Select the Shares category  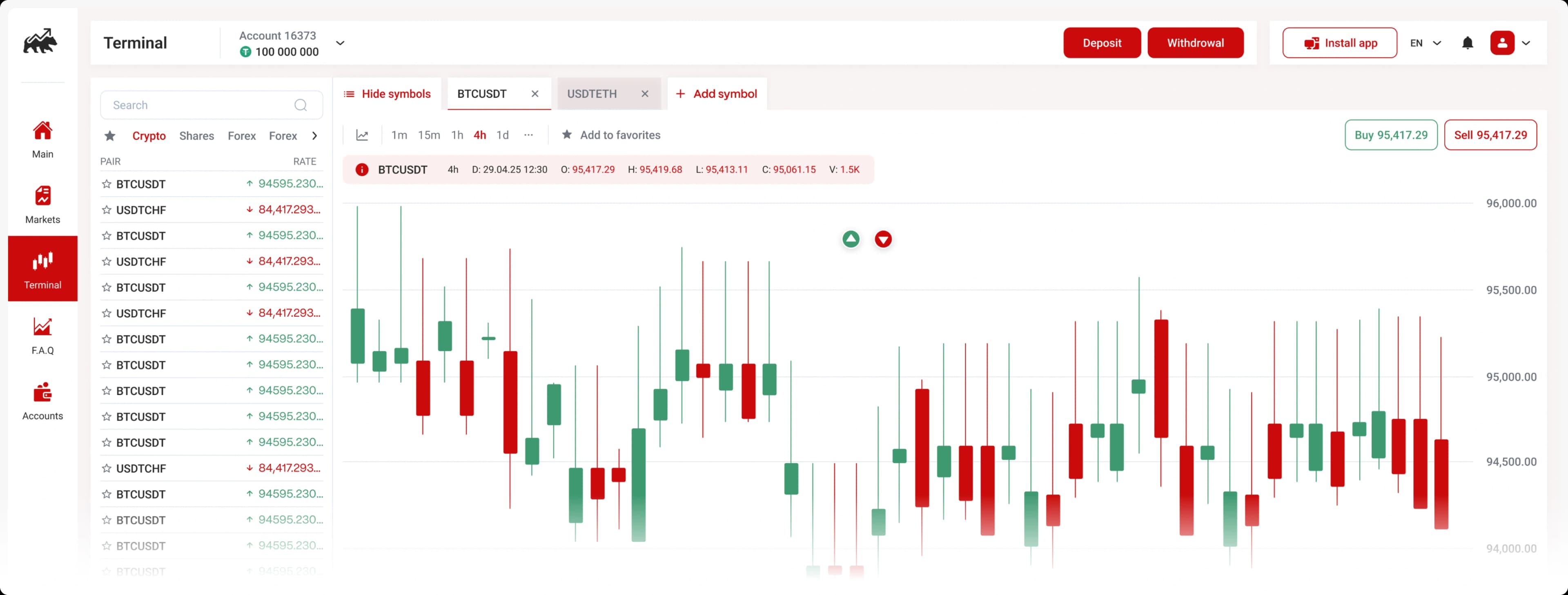pyautogui.click(x=196, y=135)
